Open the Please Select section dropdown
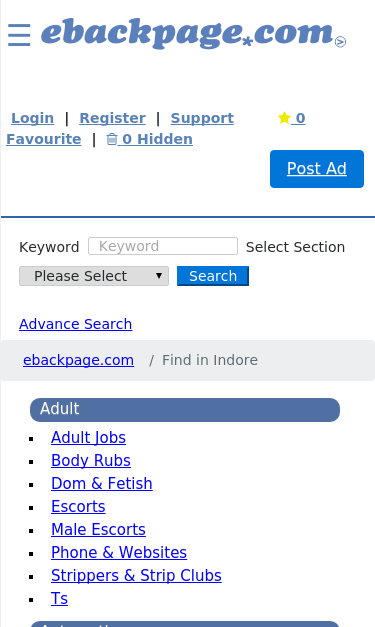Screen dimensions: 375x627 coord(94,276)
